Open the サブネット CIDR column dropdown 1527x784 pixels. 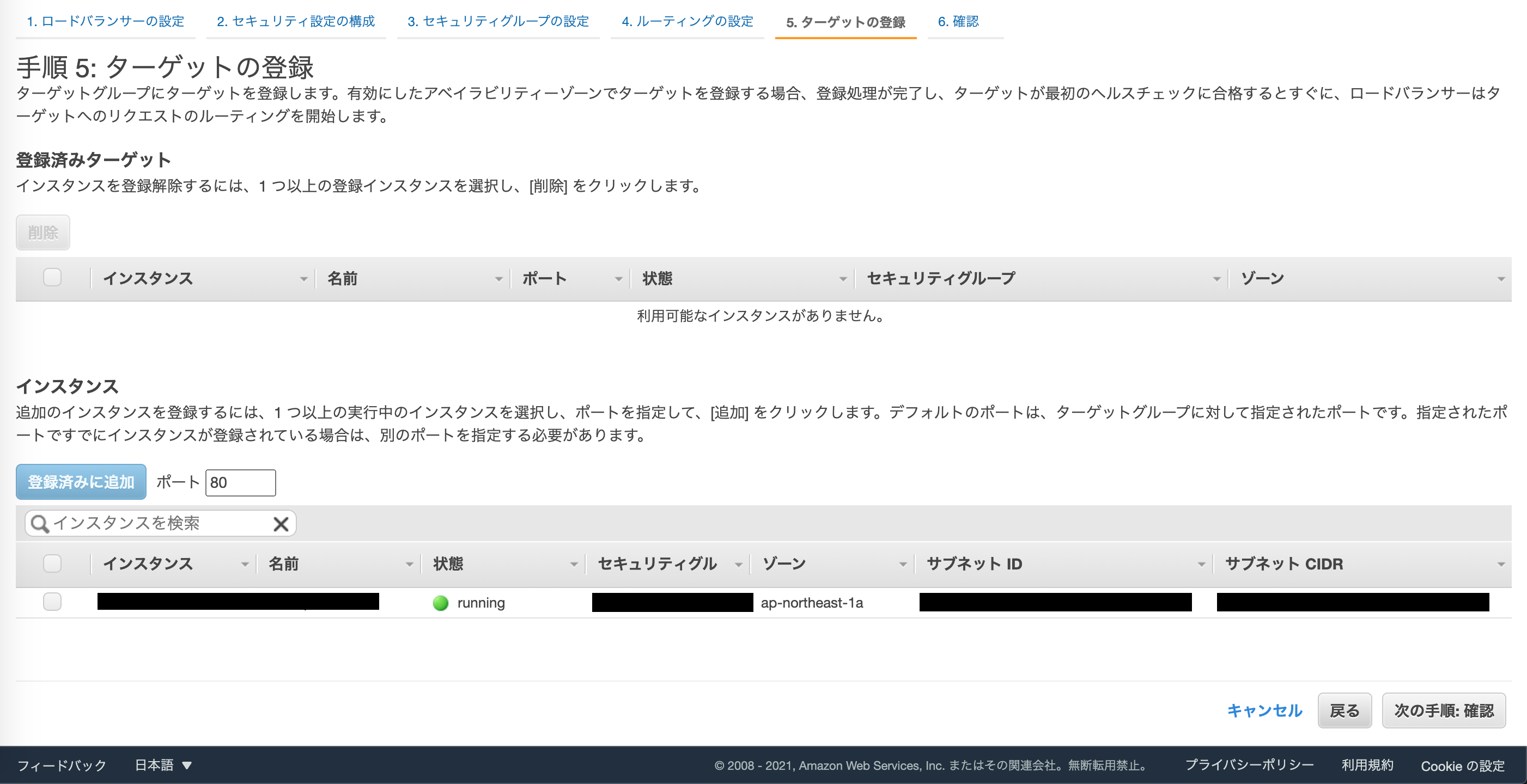click(x=1501, y=564)
